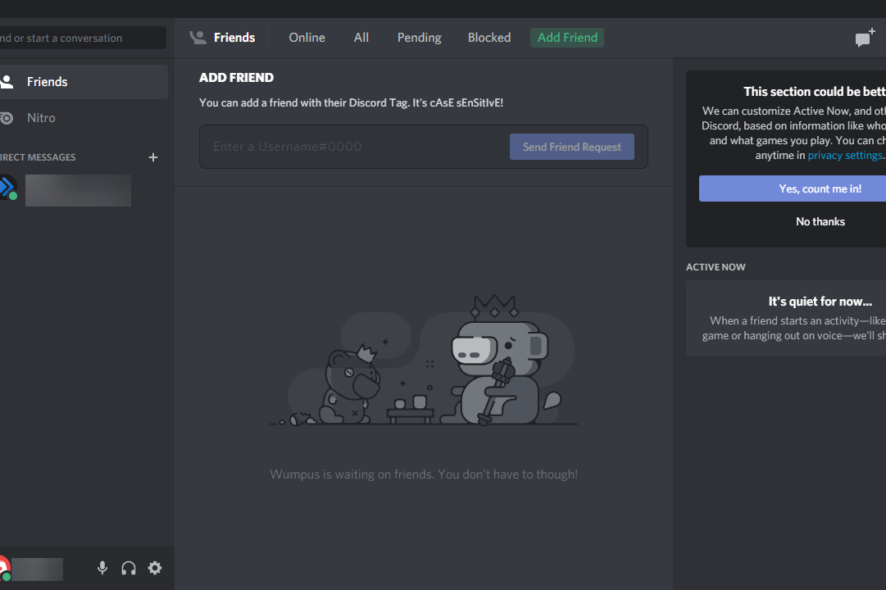Click the Friends icon in the top bar
Screen dimensions: 886x590
point(198,38)
